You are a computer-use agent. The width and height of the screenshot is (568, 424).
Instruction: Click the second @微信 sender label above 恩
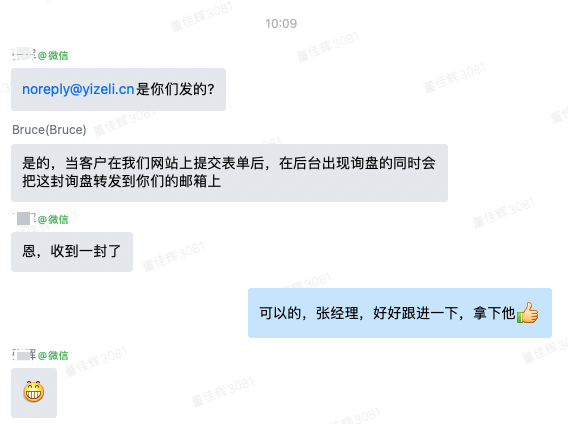coord(53,219)
